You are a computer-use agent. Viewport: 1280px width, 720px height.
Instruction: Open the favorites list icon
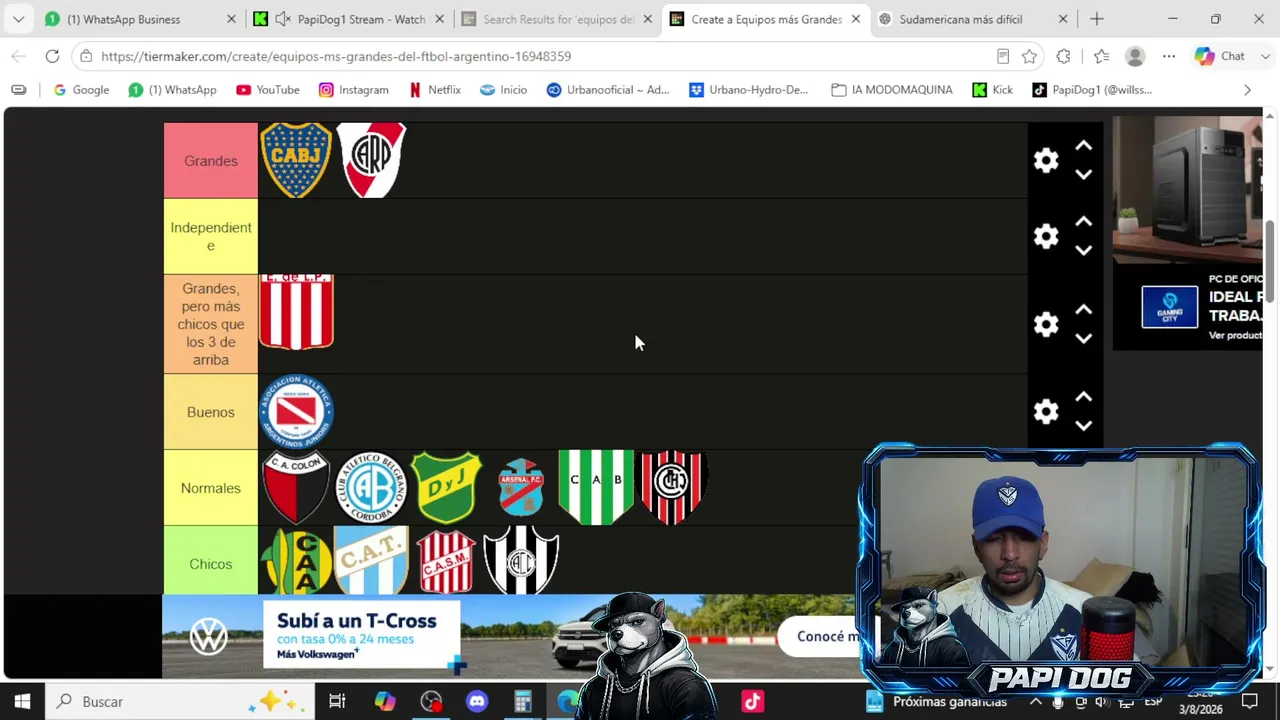click(1101, 56)
